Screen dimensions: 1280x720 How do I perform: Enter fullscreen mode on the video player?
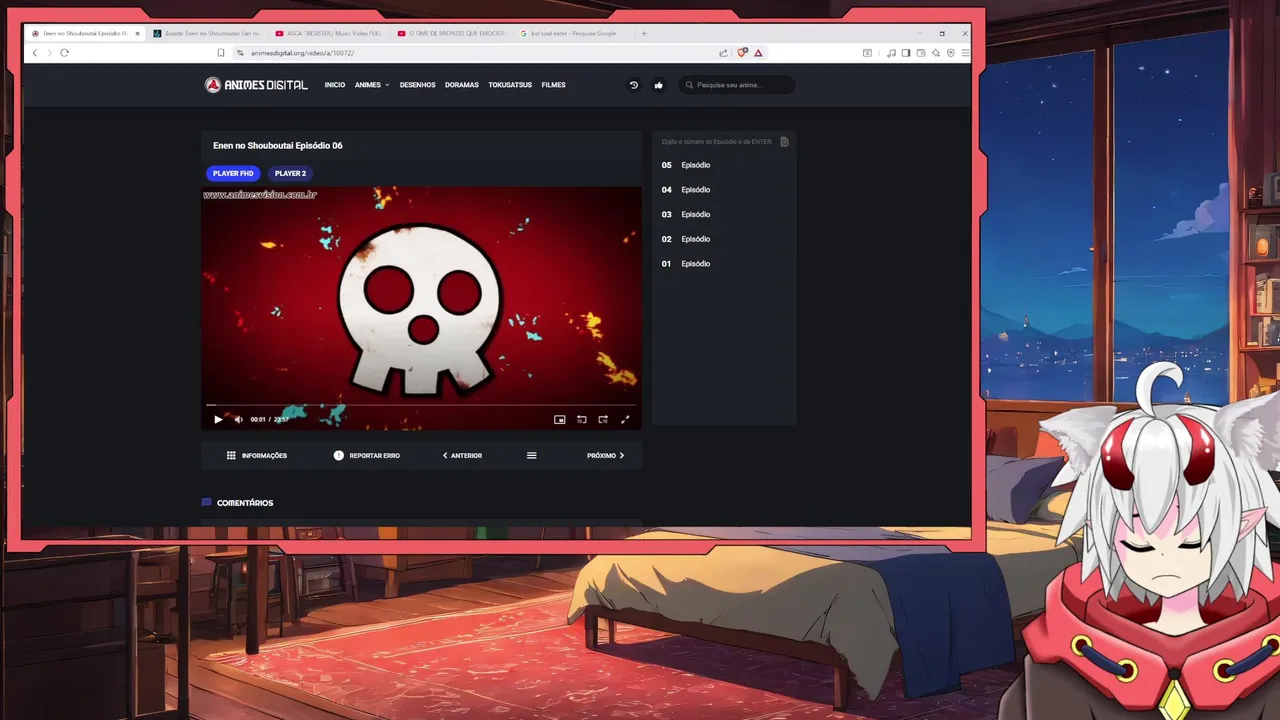coord(625,419)
